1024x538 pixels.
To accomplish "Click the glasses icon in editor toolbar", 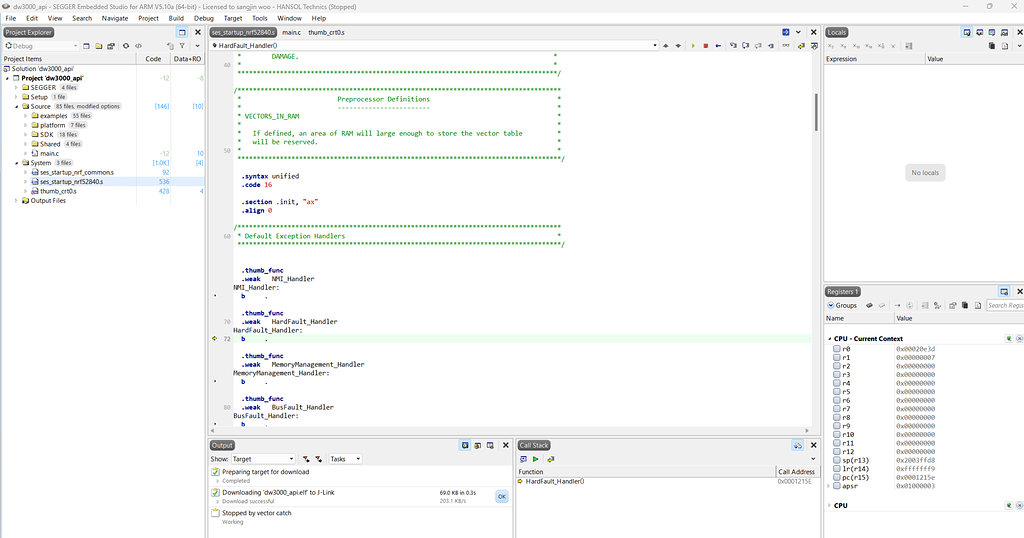I will [x=786, y=46].
